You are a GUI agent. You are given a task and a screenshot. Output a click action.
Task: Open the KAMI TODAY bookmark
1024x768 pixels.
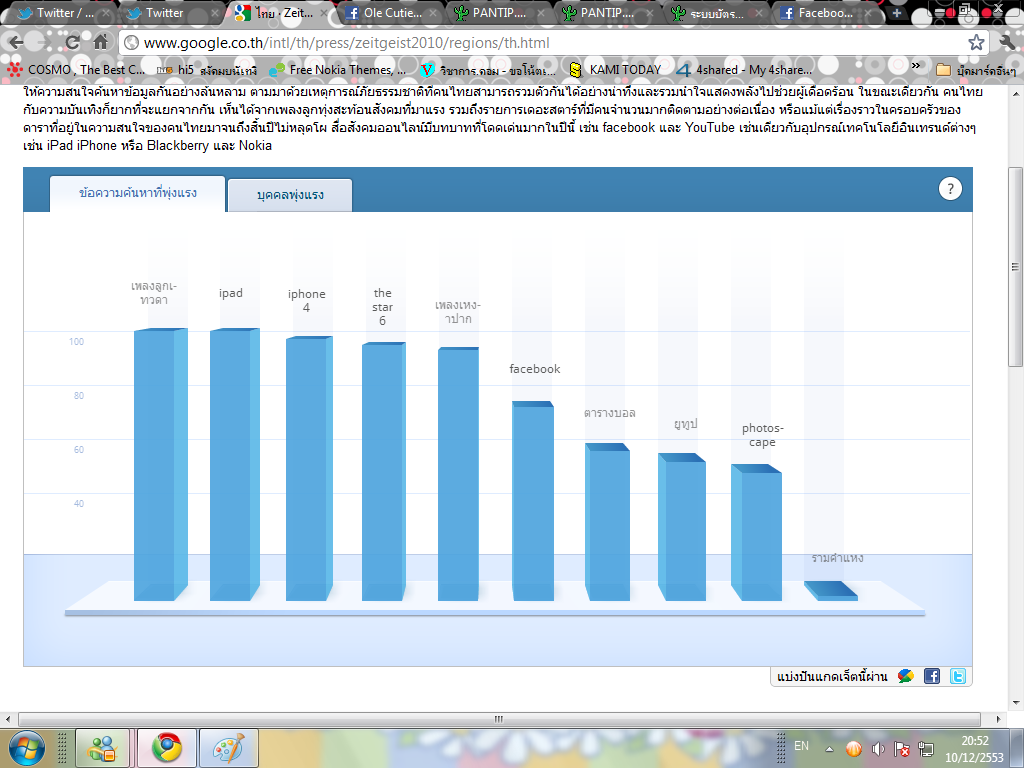pyautogui.click(x=615, y=69)
